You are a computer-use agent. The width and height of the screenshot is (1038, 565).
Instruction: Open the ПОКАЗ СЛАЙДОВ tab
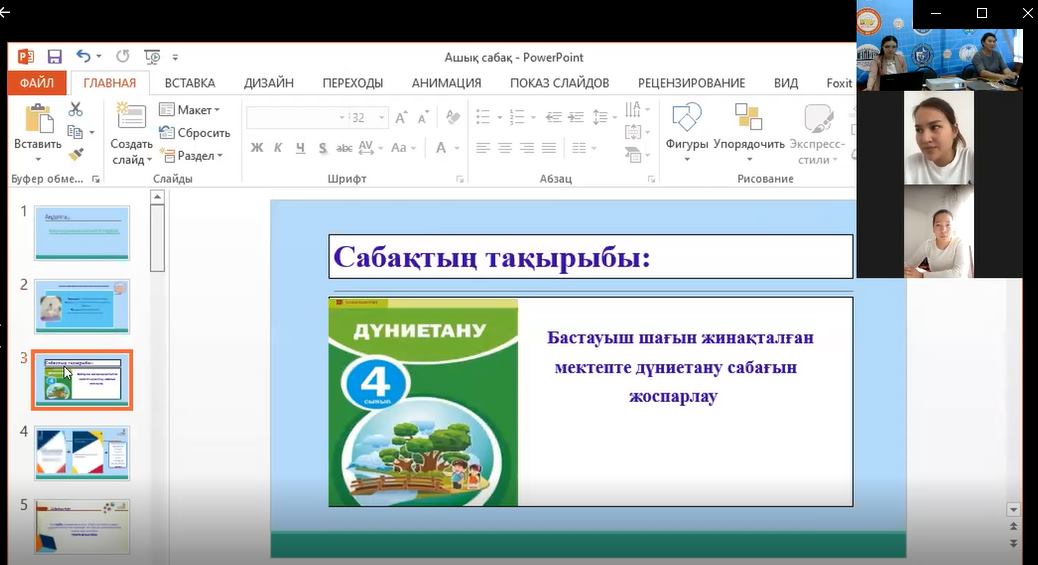point(559,83)
